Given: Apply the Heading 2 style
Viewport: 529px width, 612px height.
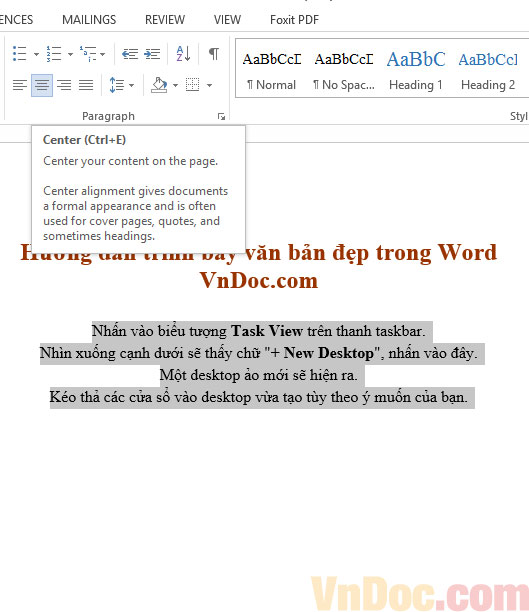Looking at the screenshot, I should click(488, 70).
